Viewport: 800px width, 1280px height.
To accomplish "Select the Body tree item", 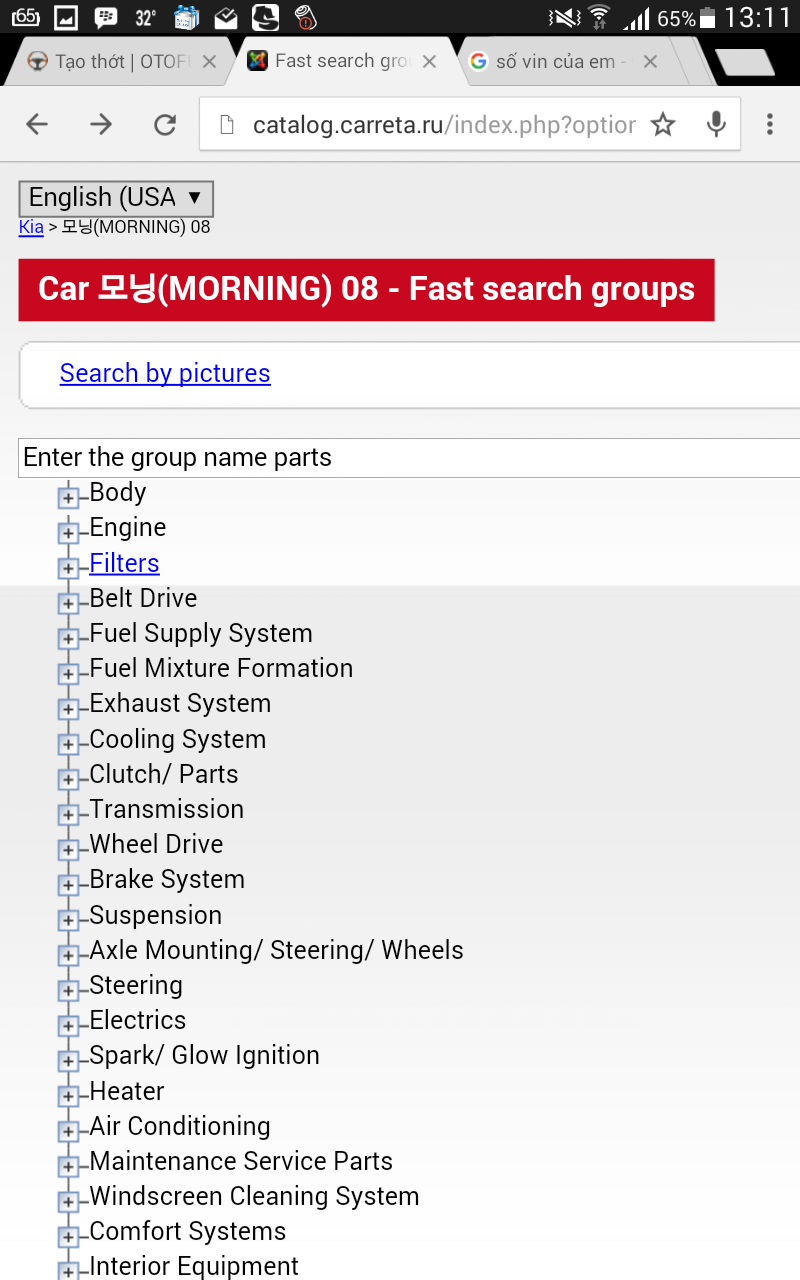I will (118, 492).
